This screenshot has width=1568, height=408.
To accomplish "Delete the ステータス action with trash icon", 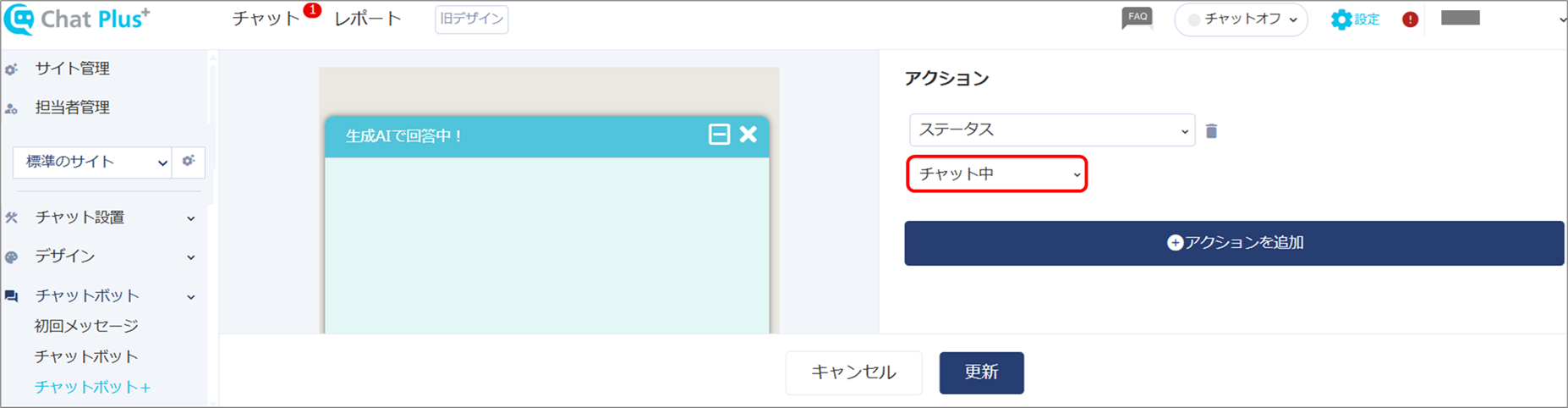I will [1211, 131].
